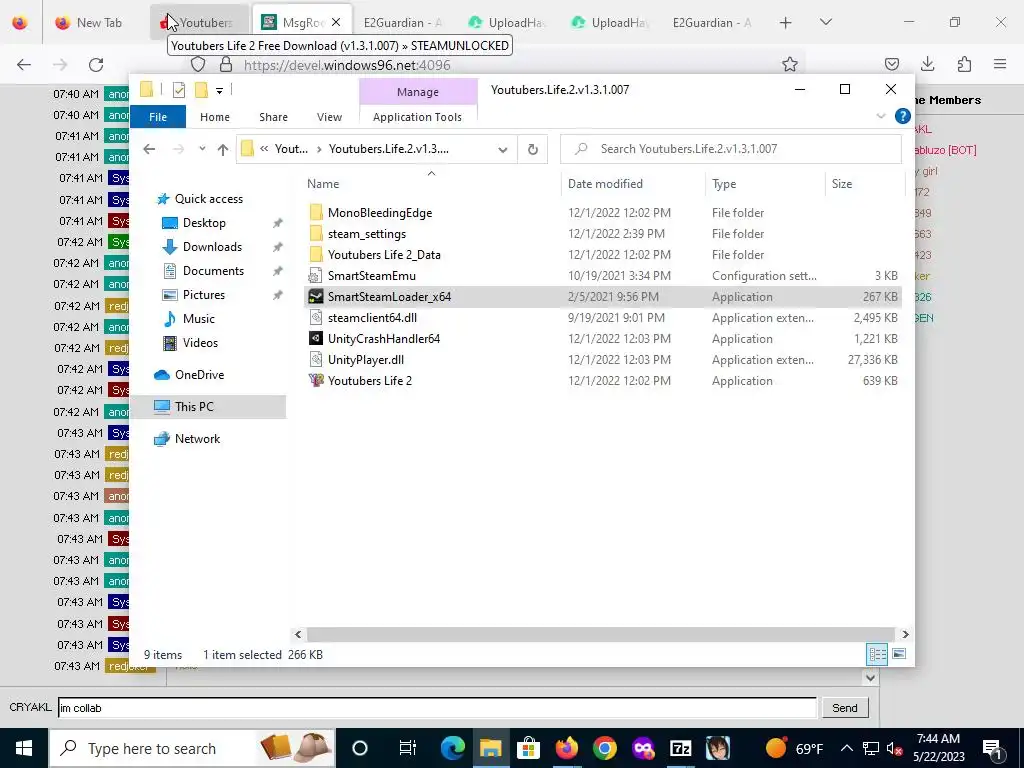The height and width of the screenshot is (768, 1024).
Task: Open the Youtubers Life 2_Data folder icon
Action: (x=316, y=254)
